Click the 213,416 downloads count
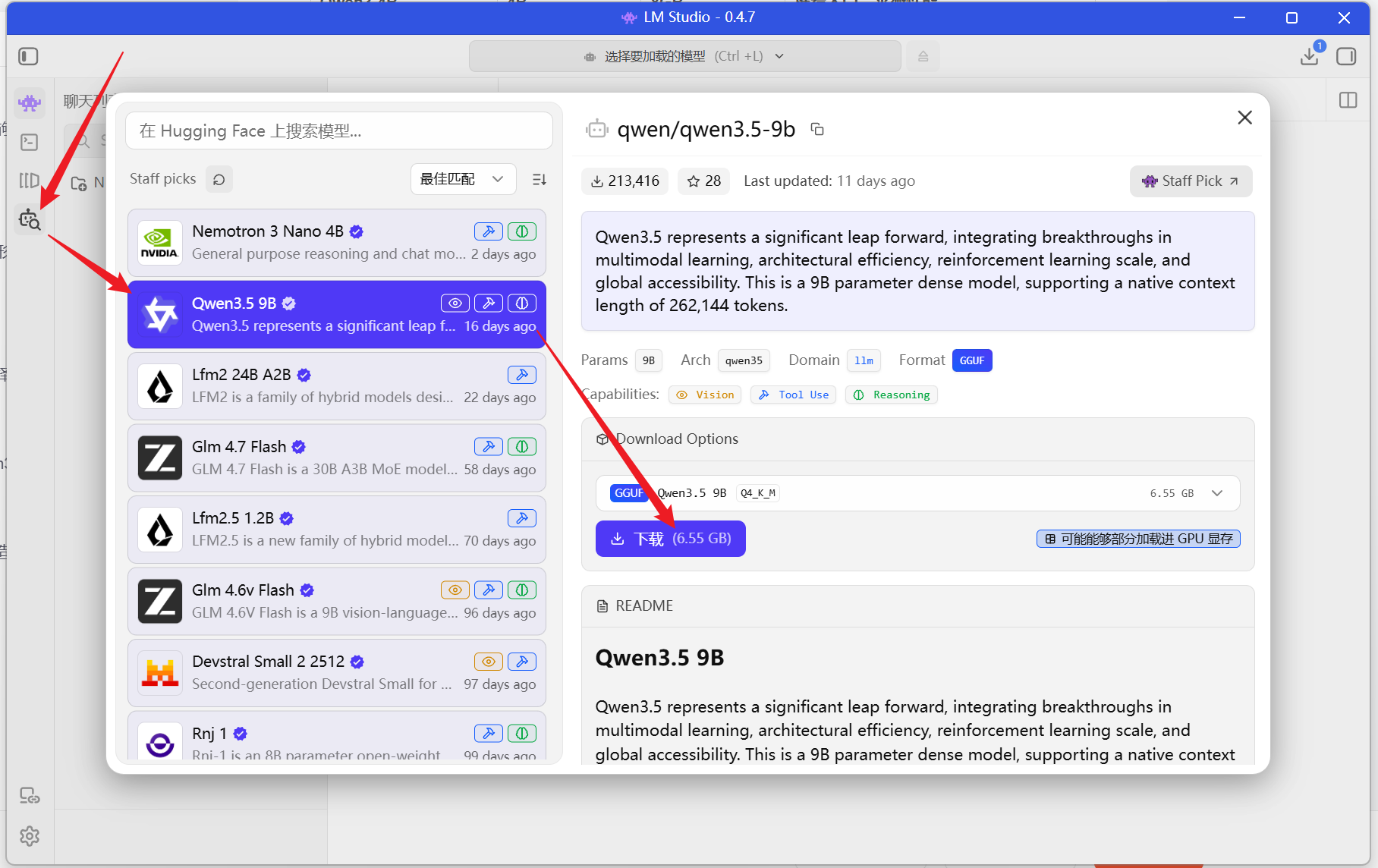 625,181
